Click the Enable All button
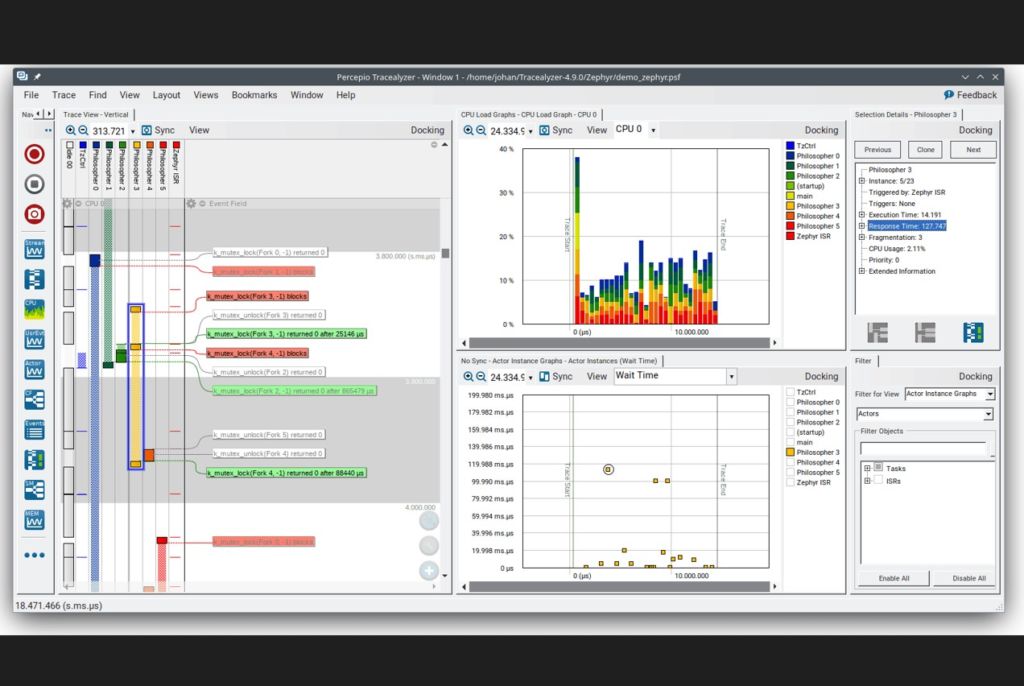 [893, 577]
